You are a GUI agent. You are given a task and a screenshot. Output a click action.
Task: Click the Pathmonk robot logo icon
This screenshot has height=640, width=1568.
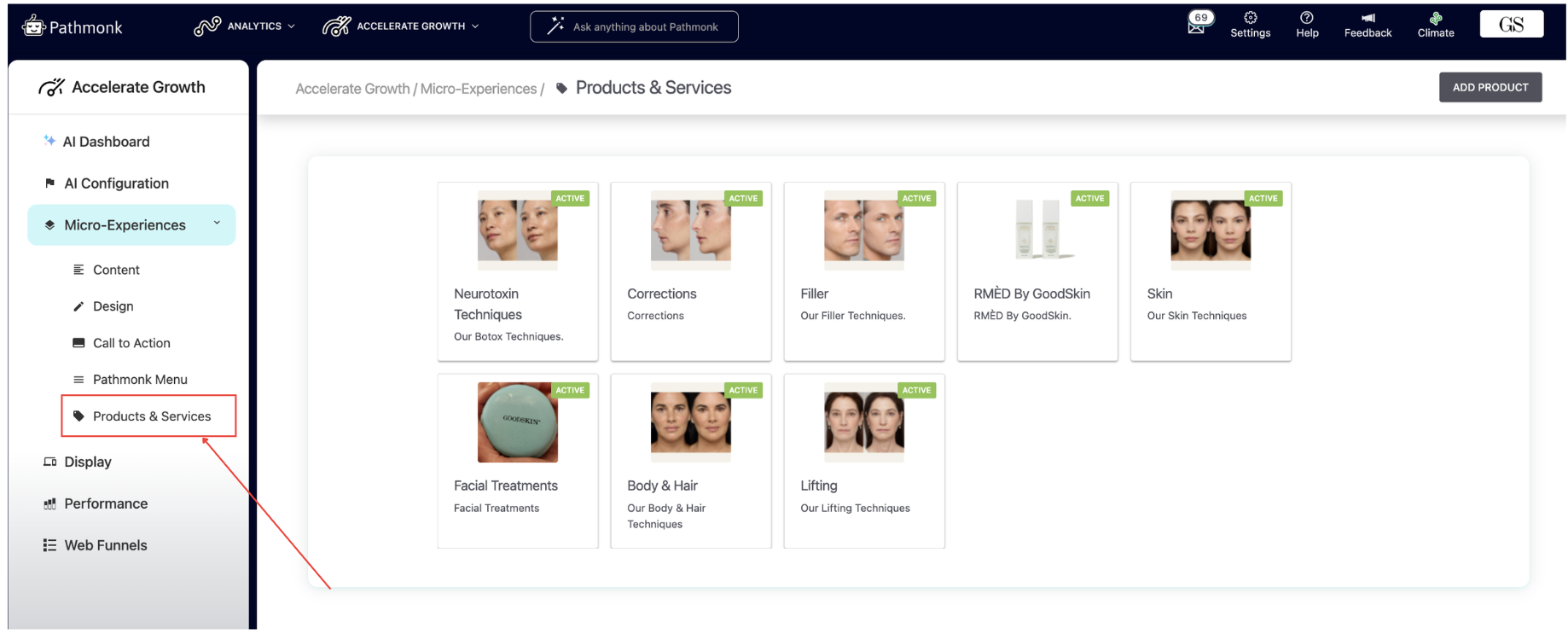point(33,26)
